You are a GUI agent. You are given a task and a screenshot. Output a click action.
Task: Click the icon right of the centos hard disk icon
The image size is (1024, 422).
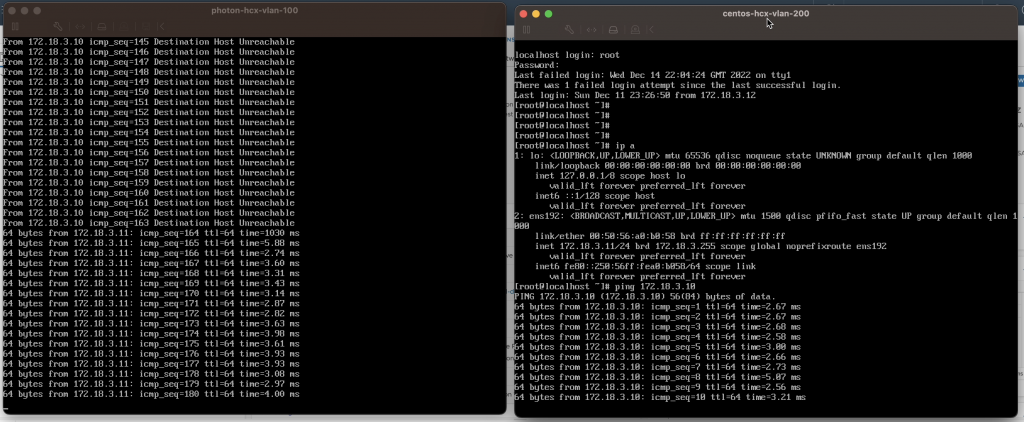pos(635,30)
